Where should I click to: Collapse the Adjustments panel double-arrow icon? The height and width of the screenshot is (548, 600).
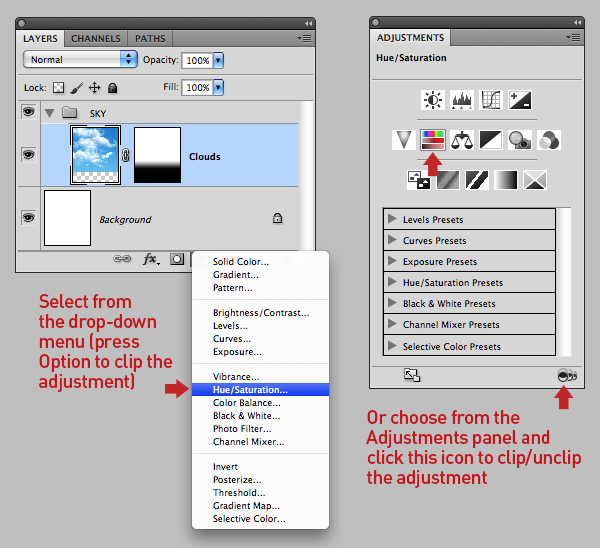point(577,23)
